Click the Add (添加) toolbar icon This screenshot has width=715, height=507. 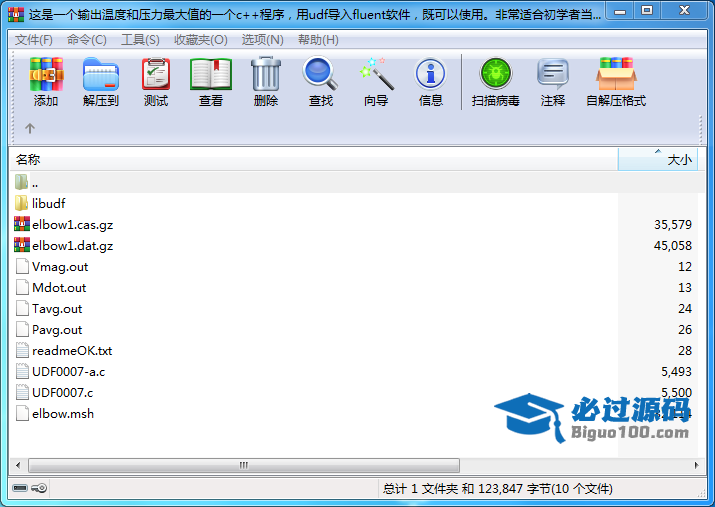pos(46,74)
